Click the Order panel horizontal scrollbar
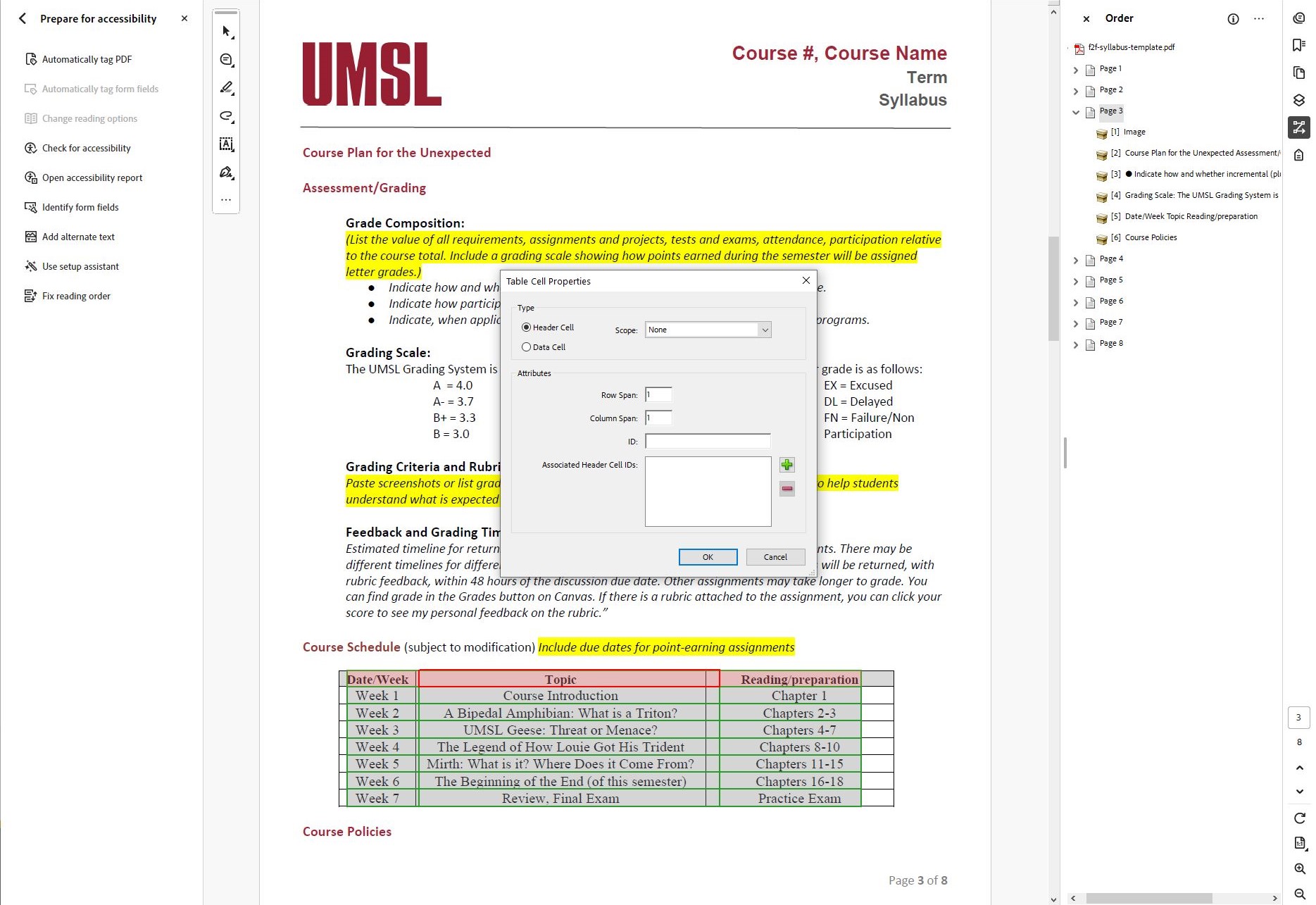1316x905 pixels. [1148, 899]
